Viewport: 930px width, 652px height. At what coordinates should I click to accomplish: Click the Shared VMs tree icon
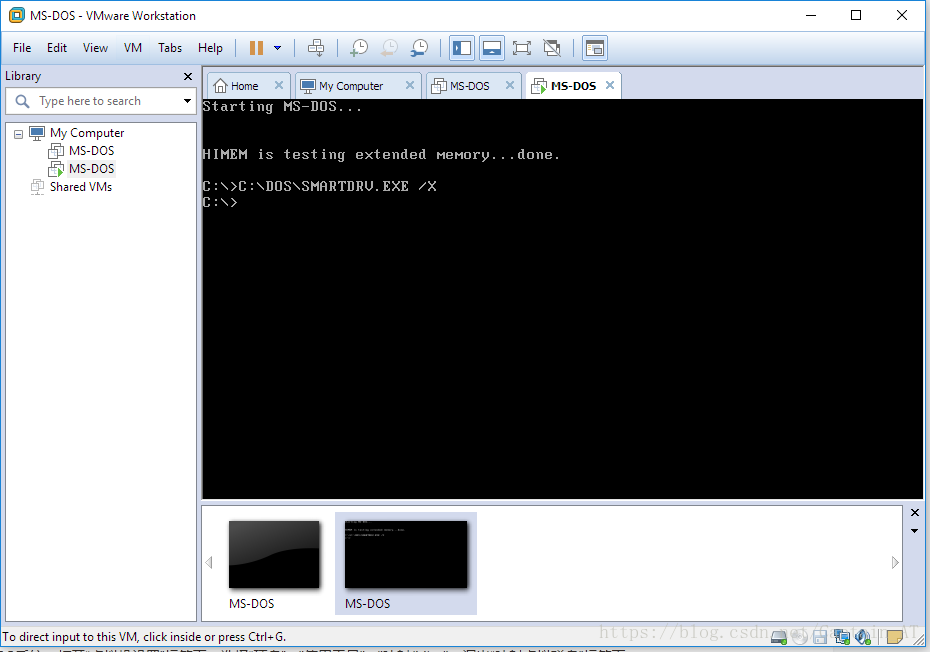pos(37,187)
